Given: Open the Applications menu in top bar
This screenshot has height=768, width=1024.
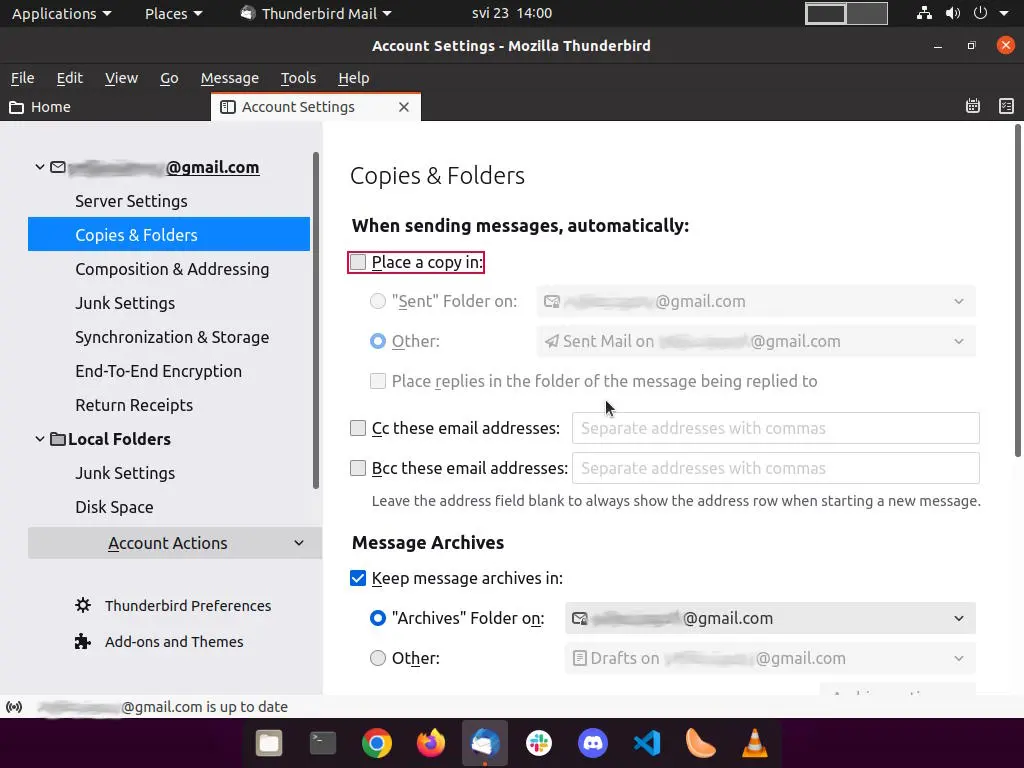Looking at the screenshot, I should [x=61, y=13].
